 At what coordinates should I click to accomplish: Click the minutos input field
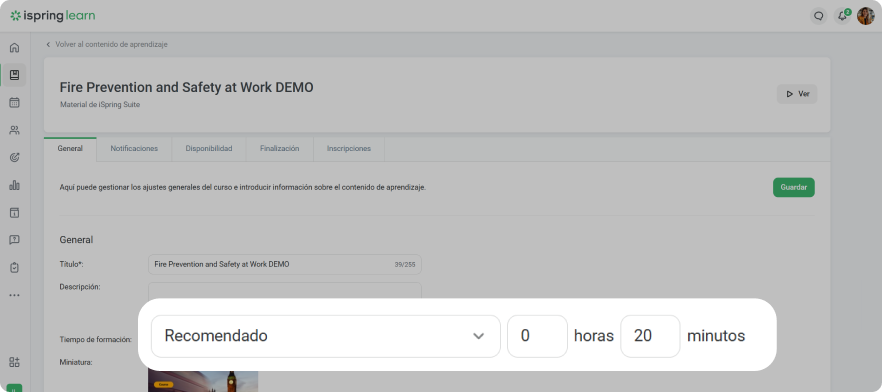650,336
